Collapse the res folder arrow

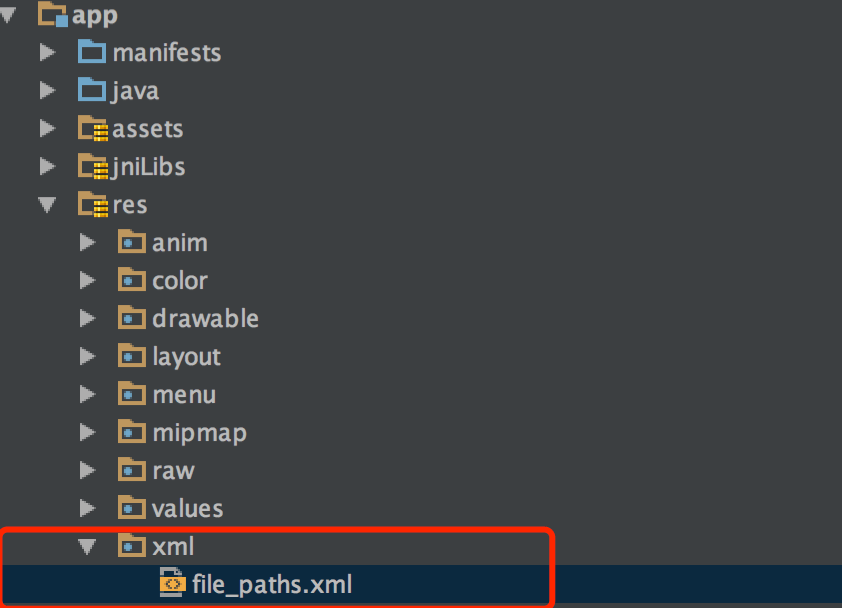47,205
